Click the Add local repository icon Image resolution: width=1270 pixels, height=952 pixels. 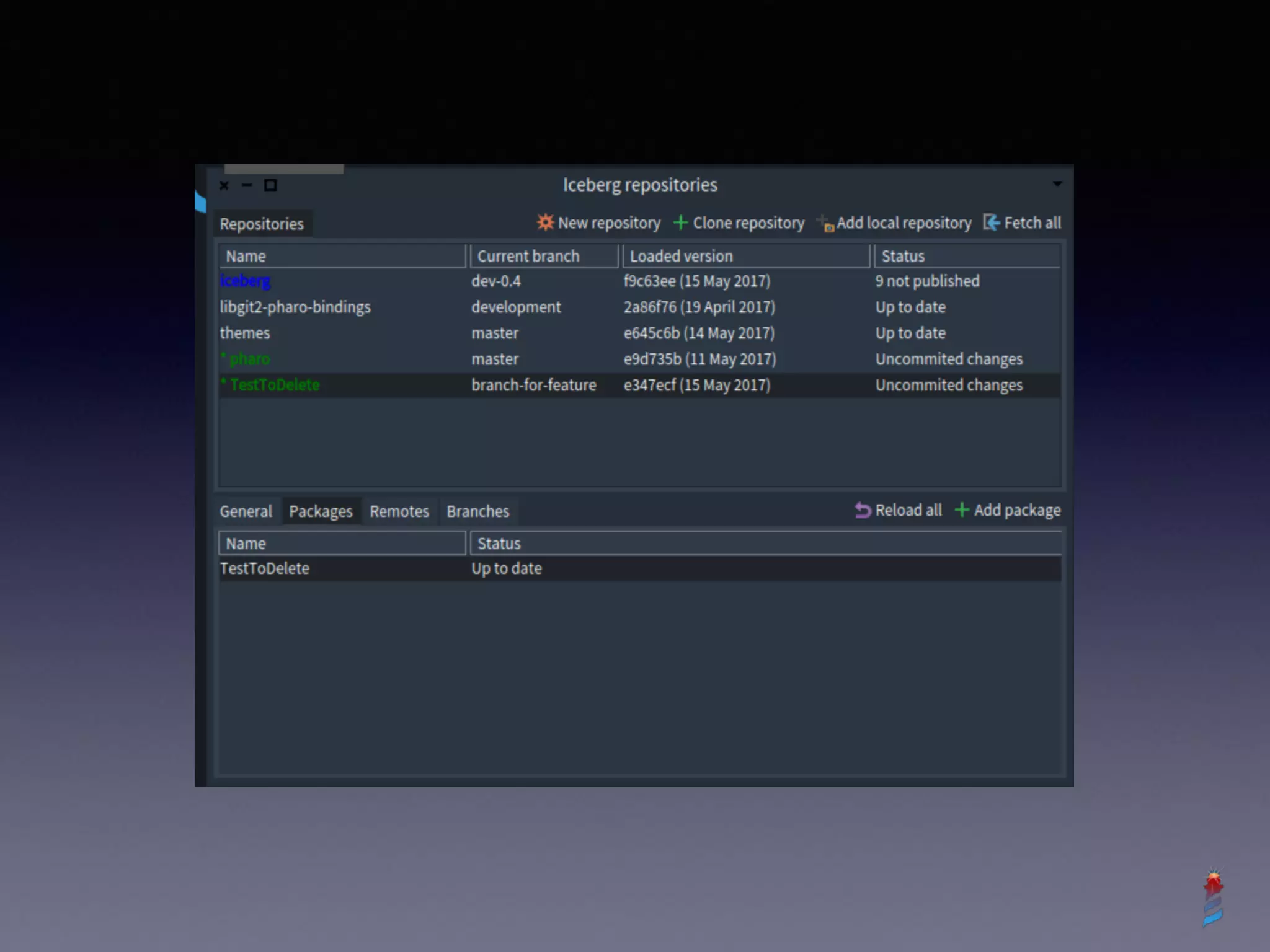click(825, 224)
